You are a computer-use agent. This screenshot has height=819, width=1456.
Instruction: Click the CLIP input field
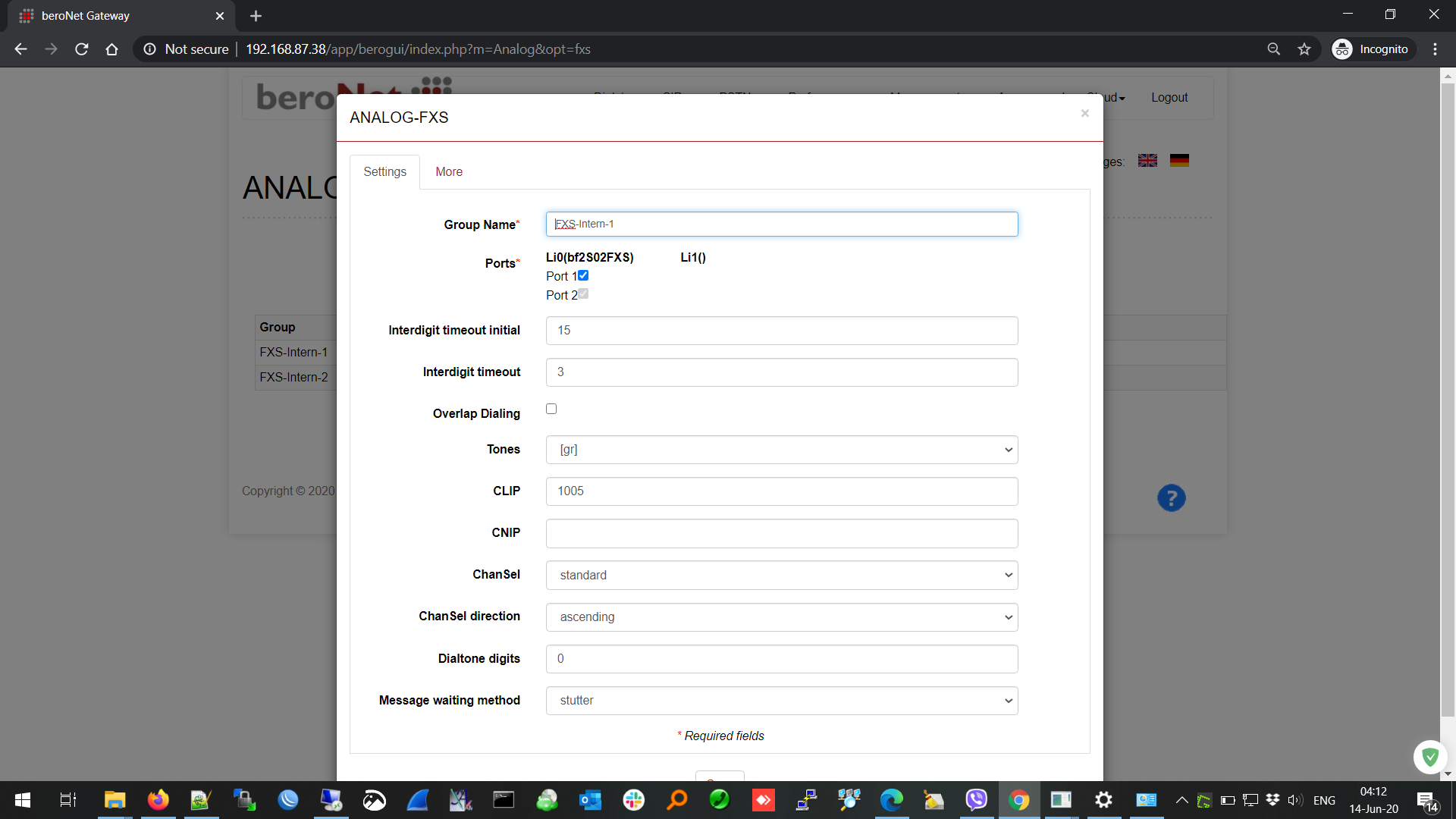pos(781,491)
